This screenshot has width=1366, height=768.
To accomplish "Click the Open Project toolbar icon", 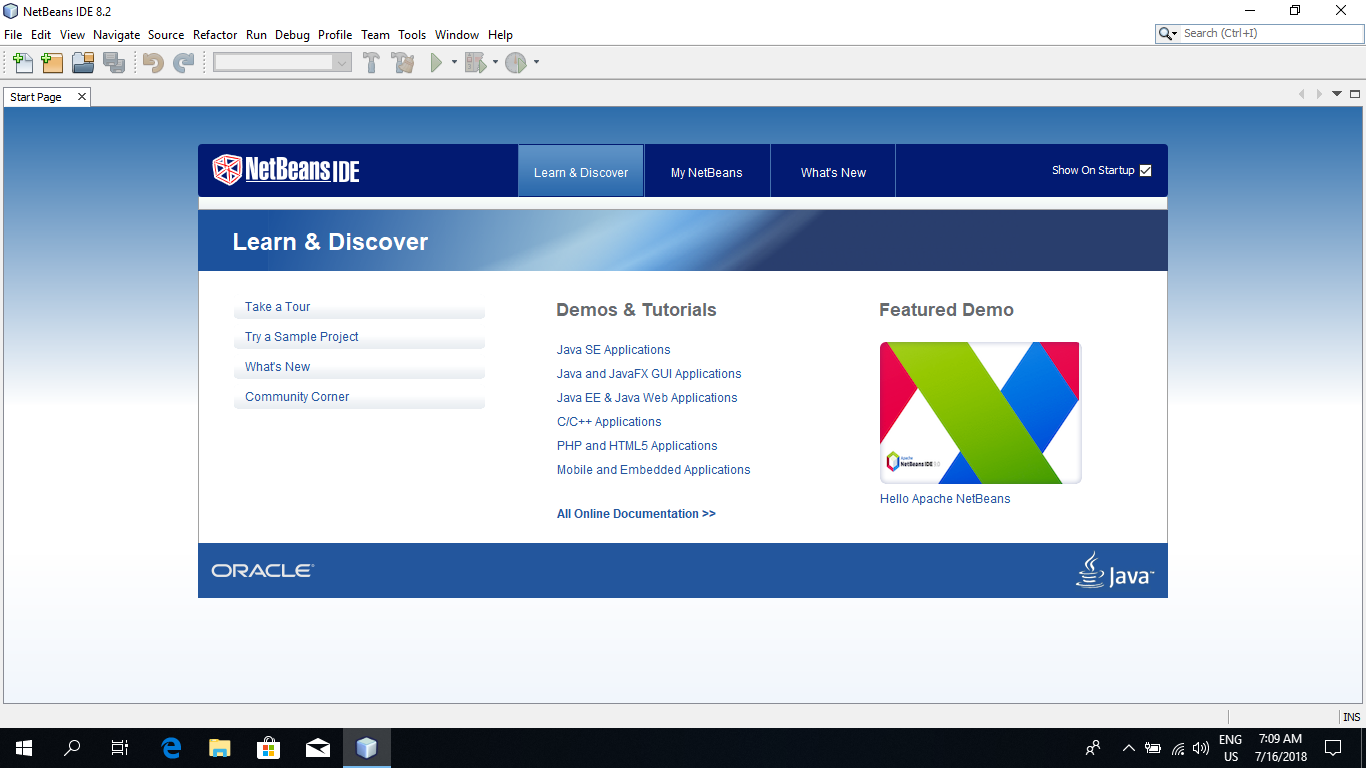I will 83,63.
